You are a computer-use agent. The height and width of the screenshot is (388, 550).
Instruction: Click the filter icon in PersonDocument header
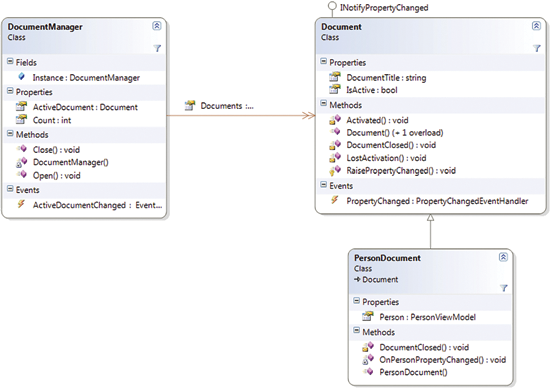[x=504, y=288]
